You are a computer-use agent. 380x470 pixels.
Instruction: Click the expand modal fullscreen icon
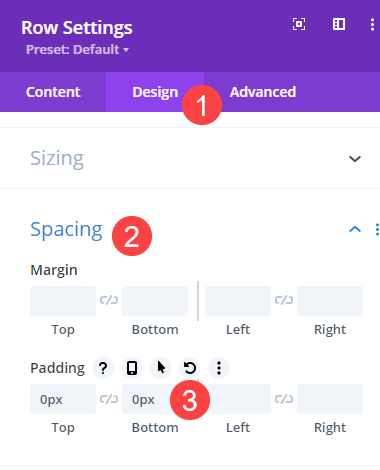pos(299,24)
